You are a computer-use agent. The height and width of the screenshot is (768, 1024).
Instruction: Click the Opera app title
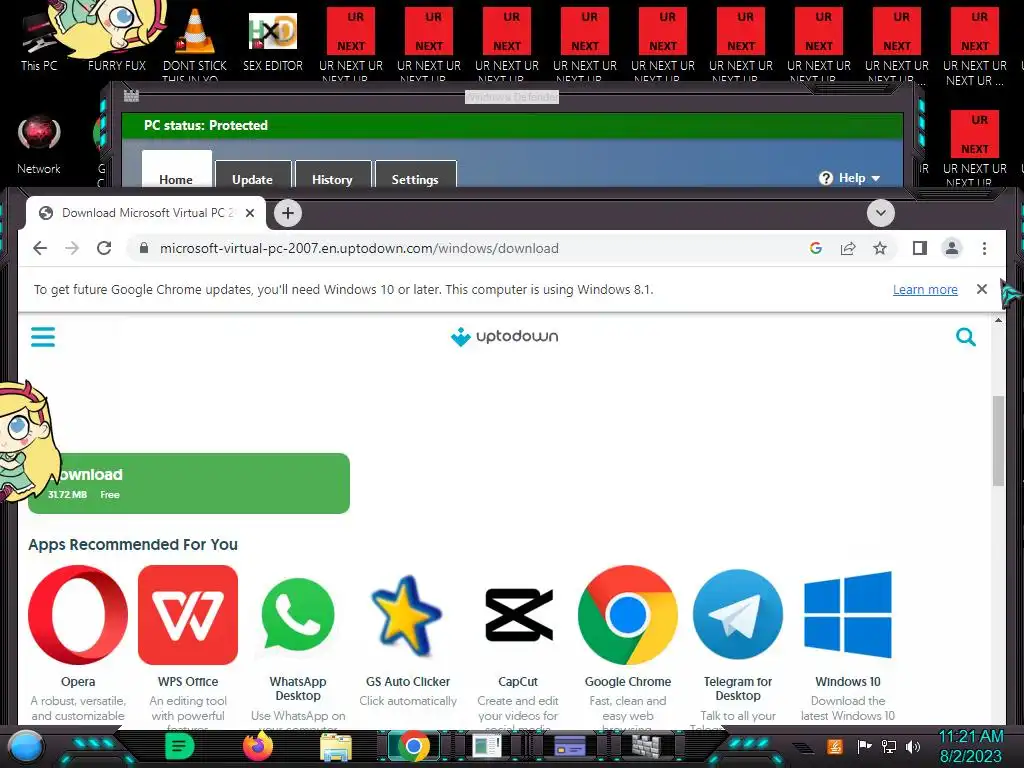pos(78,681)
